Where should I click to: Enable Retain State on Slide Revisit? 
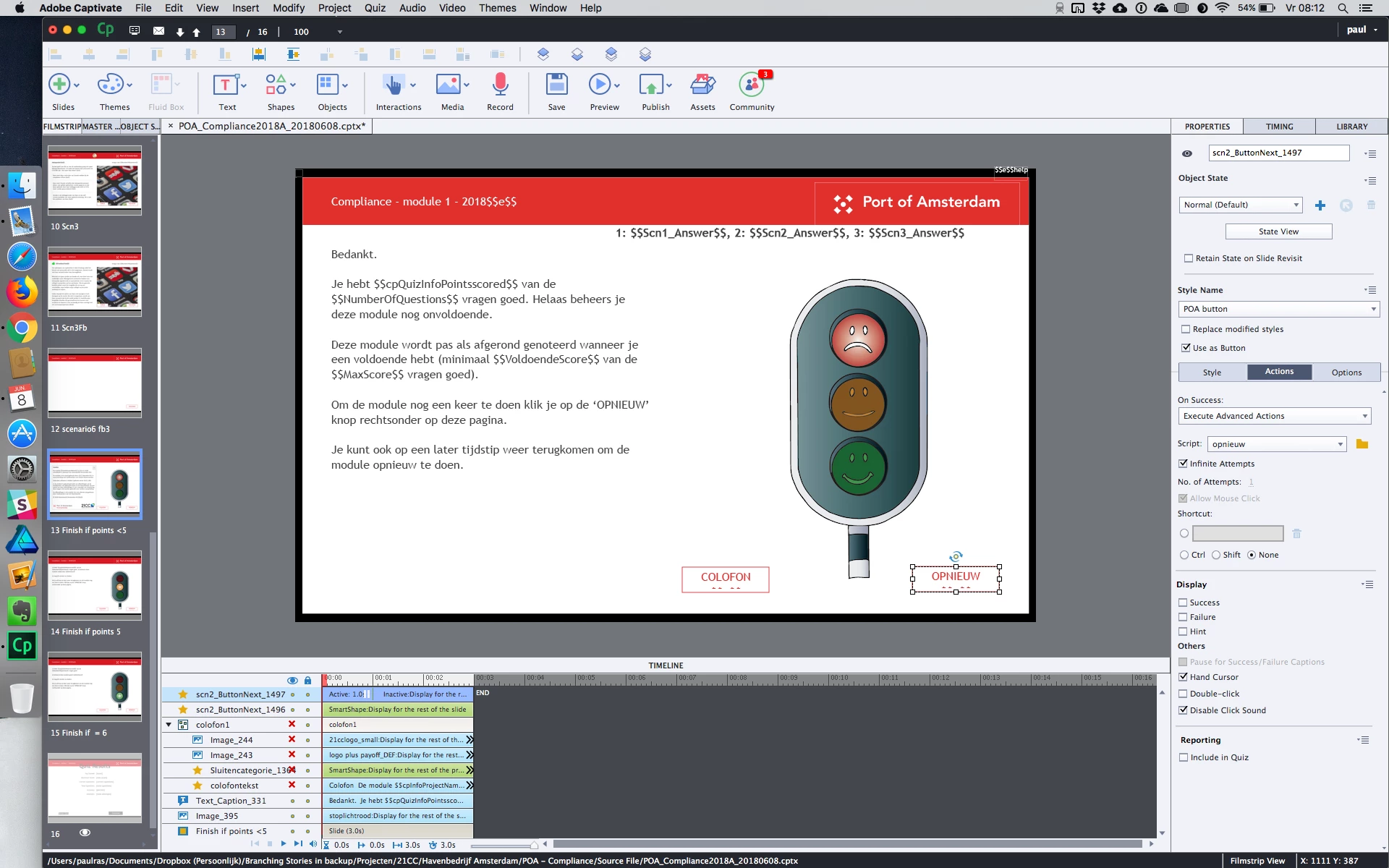tap(1189, 258)
